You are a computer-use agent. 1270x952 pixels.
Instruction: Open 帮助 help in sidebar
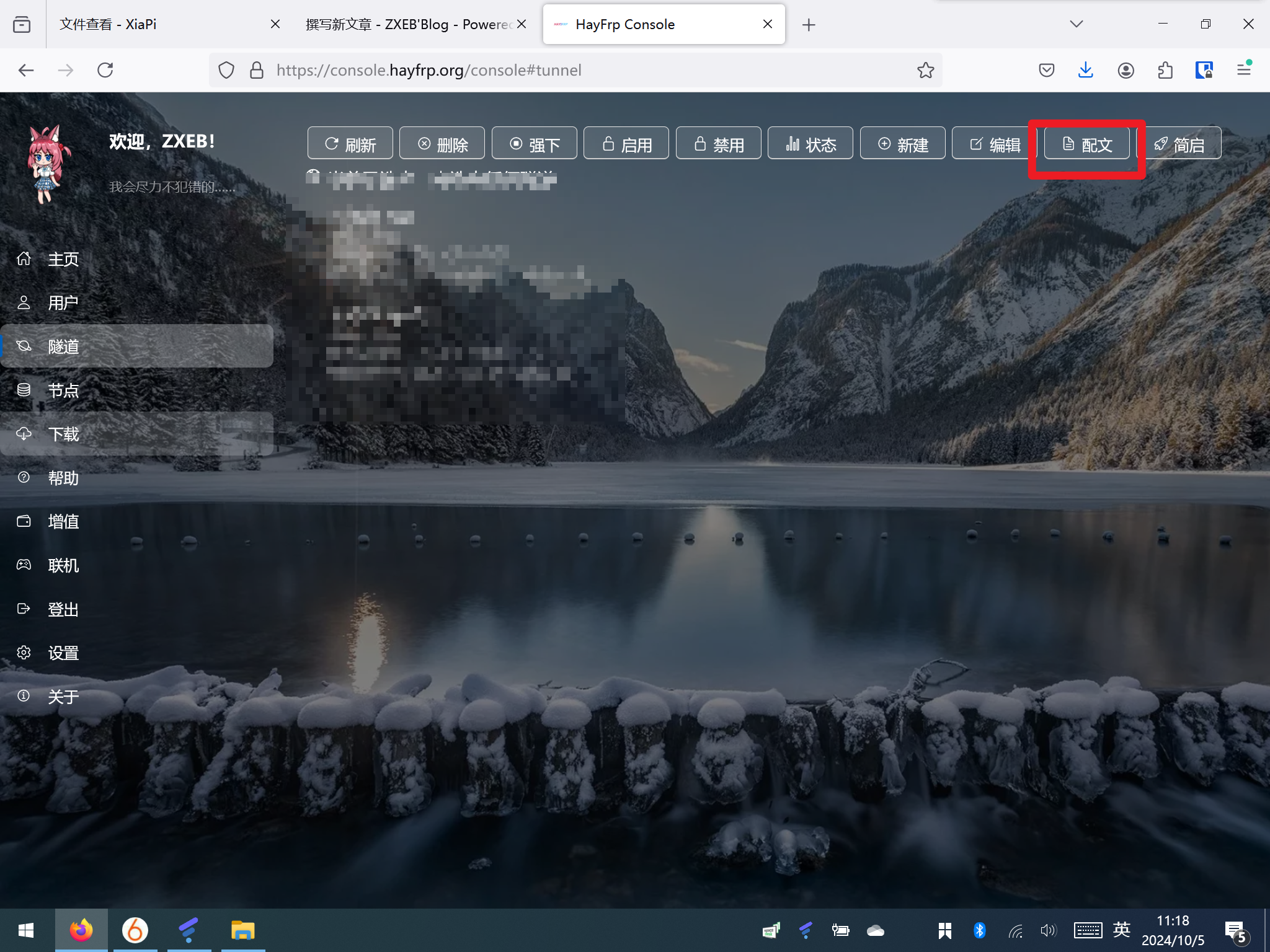point(136,477)
